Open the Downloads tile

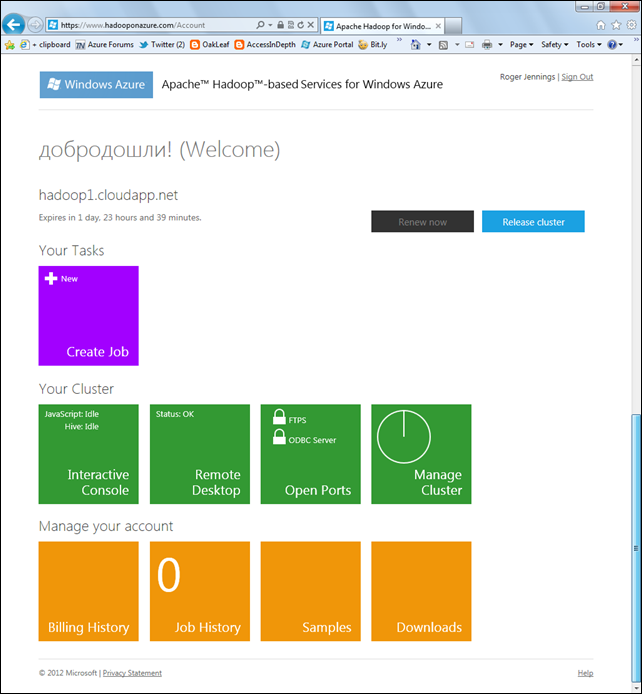click(421, 591)
